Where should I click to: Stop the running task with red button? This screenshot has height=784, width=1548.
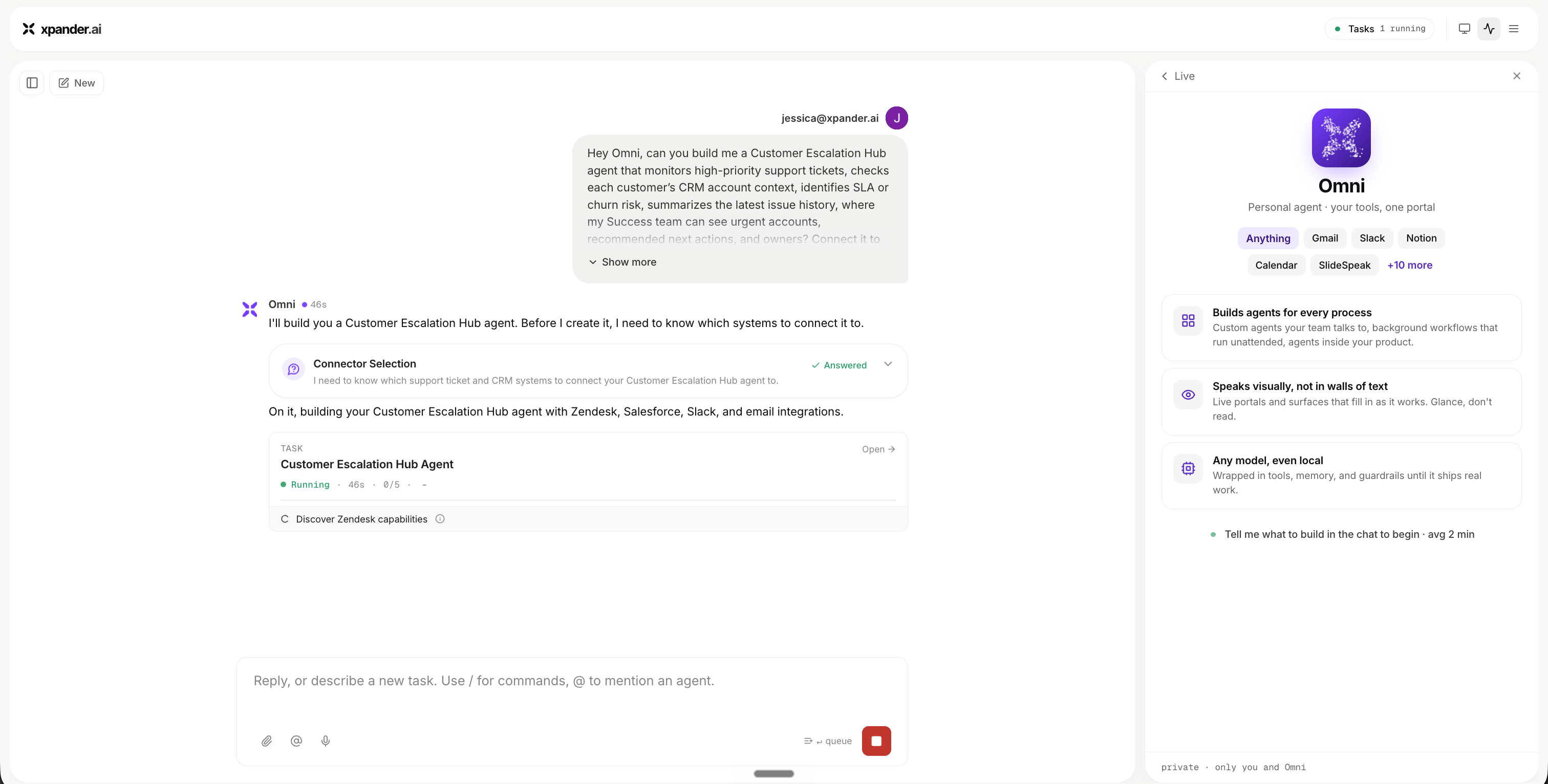point(876,742)
